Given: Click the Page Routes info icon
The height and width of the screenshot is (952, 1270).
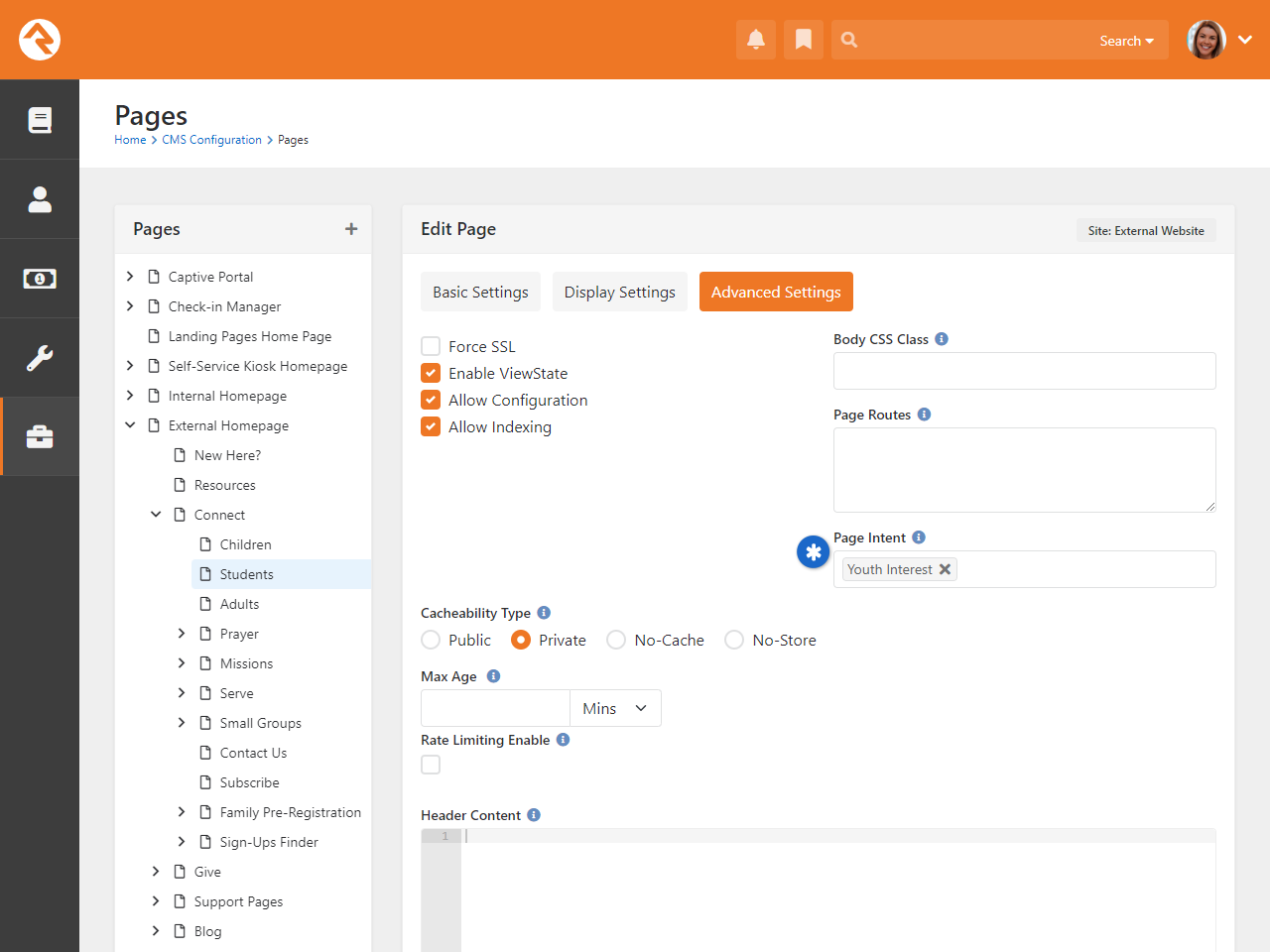Looking at the screenshot, I should coord(924,415).
